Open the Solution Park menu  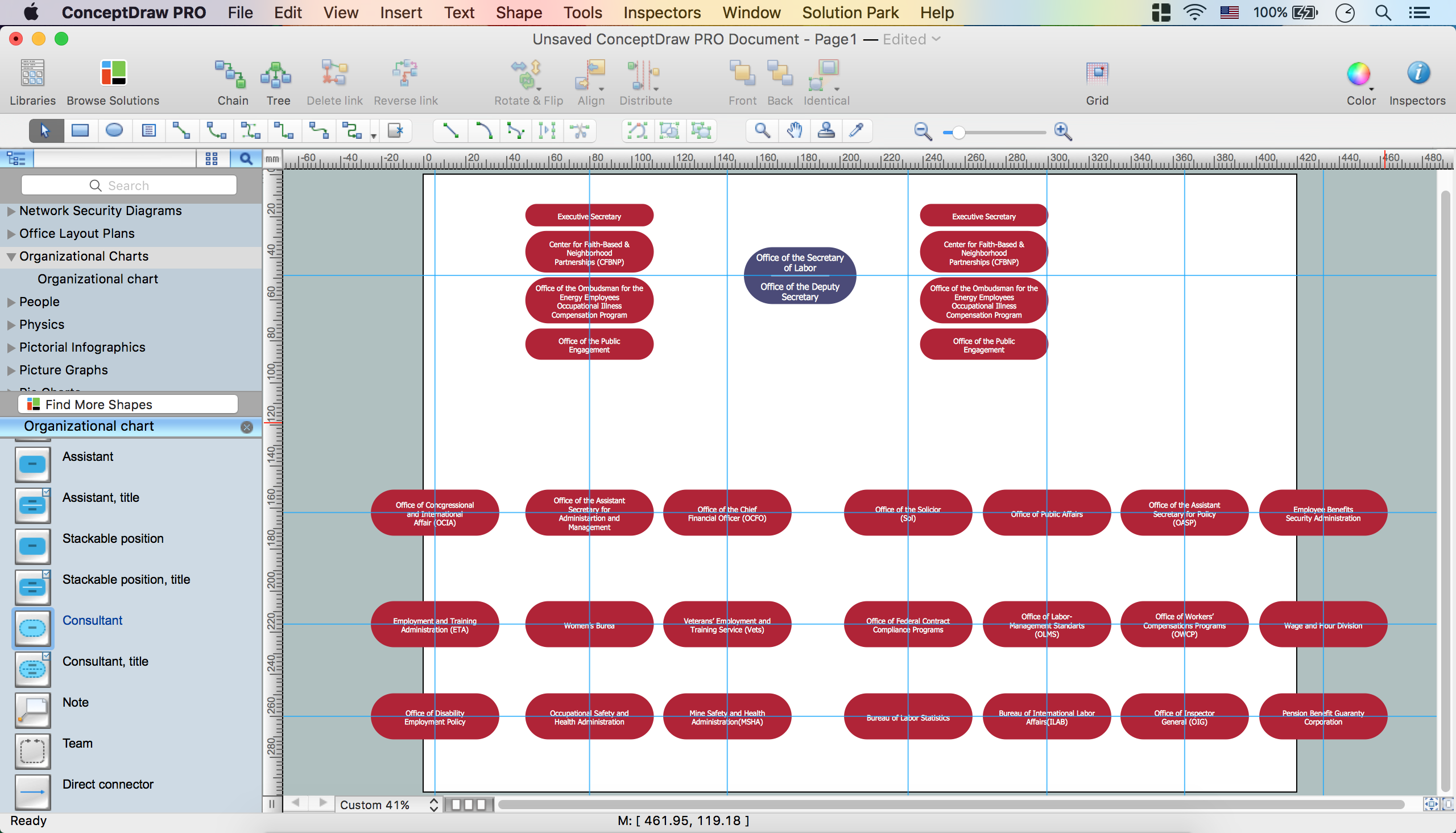[x=850, y=13]
